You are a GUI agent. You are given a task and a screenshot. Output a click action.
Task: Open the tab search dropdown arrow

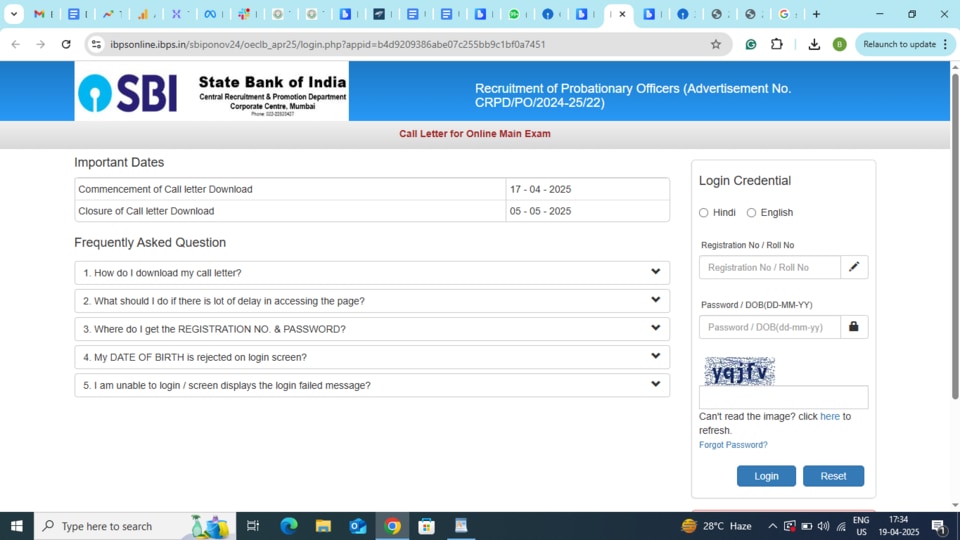coord(13,14)
